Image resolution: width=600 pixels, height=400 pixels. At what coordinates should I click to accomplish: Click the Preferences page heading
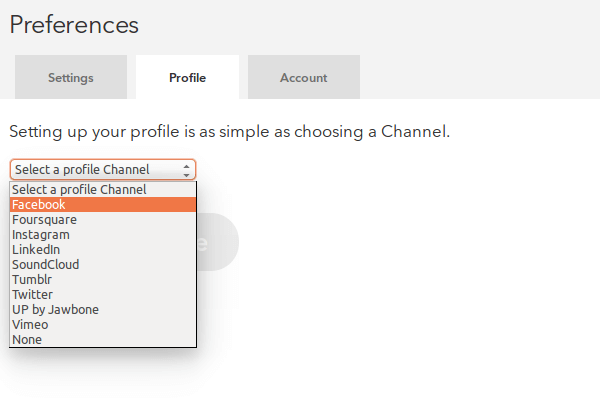click(74, 25)
